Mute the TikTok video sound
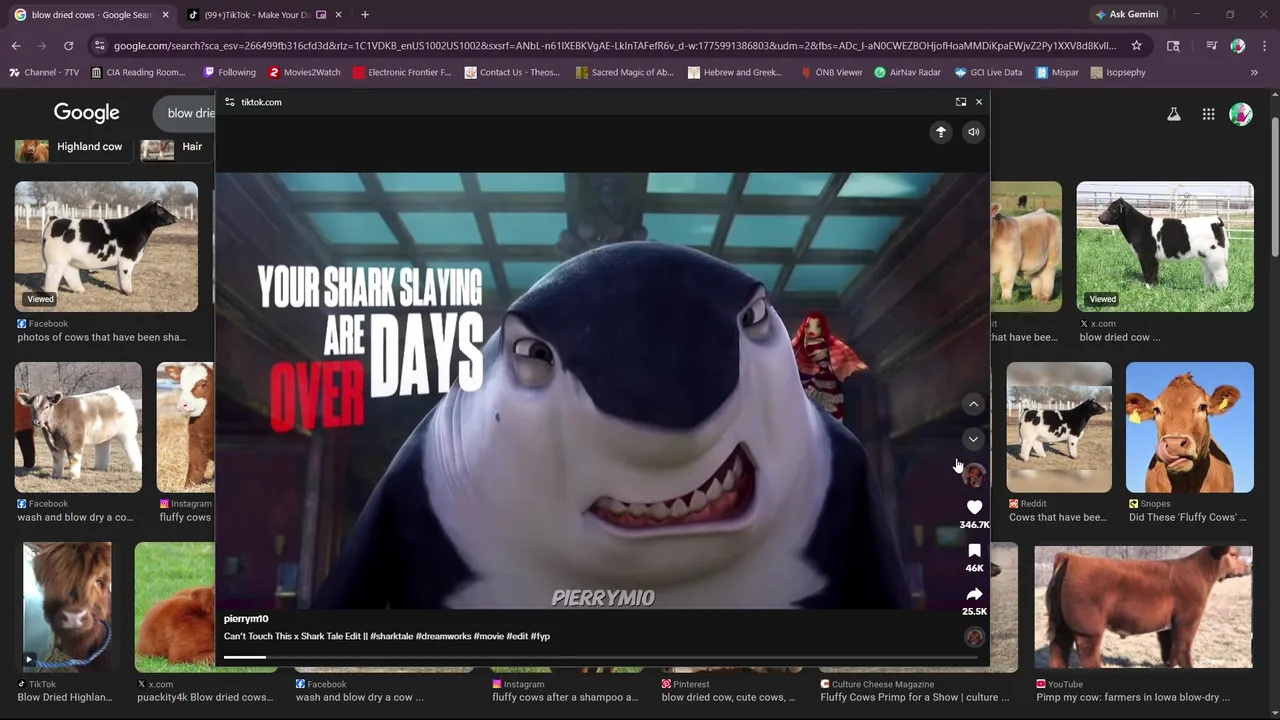Screen dimensions: 1280x720 [973, 132]
